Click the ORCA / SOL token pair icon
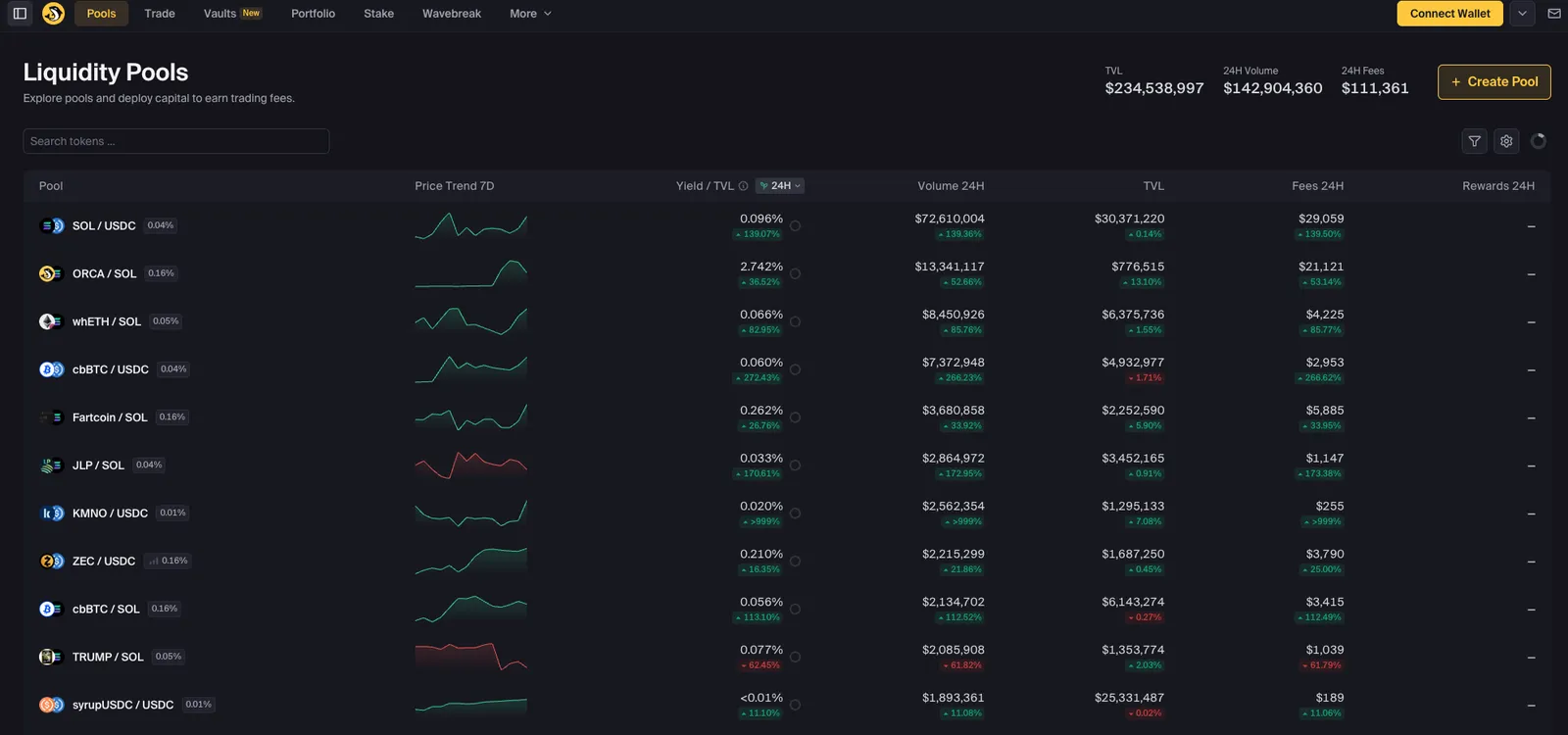Screen dimensions: 1568x735 (x=52, y=273)
